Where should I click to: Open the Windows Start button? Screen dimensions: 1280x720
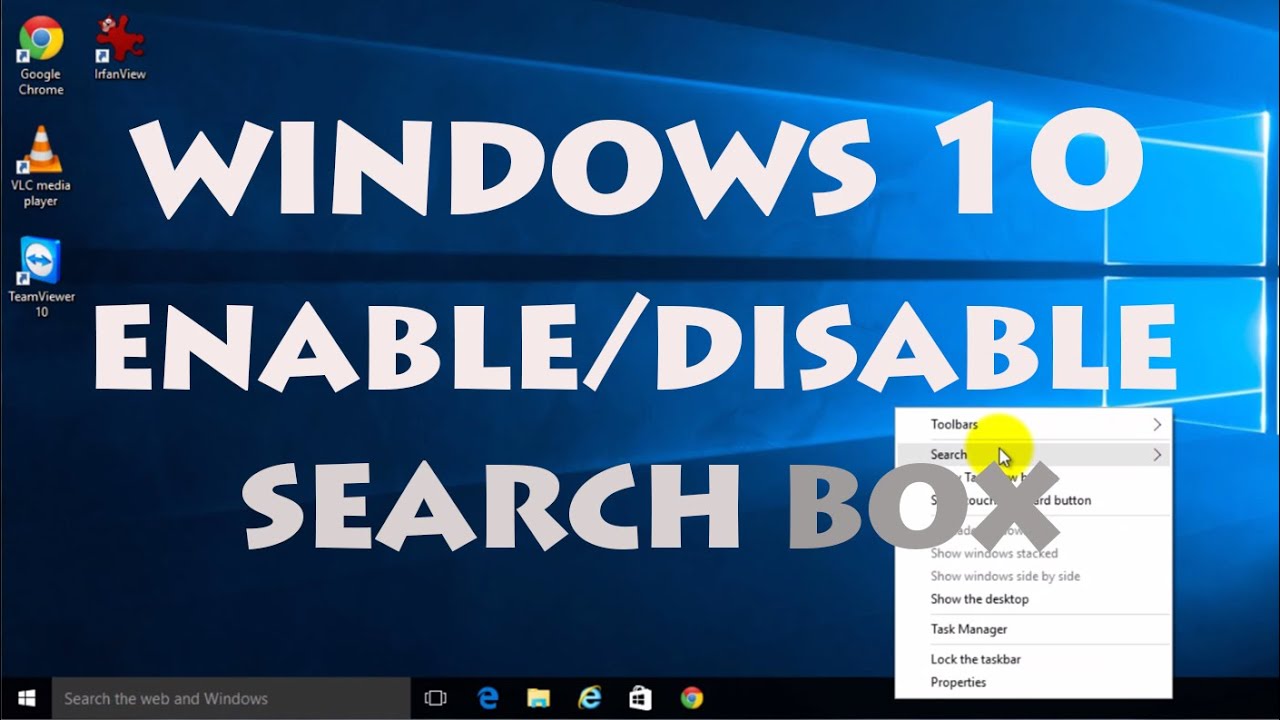[x=25, y=698]
